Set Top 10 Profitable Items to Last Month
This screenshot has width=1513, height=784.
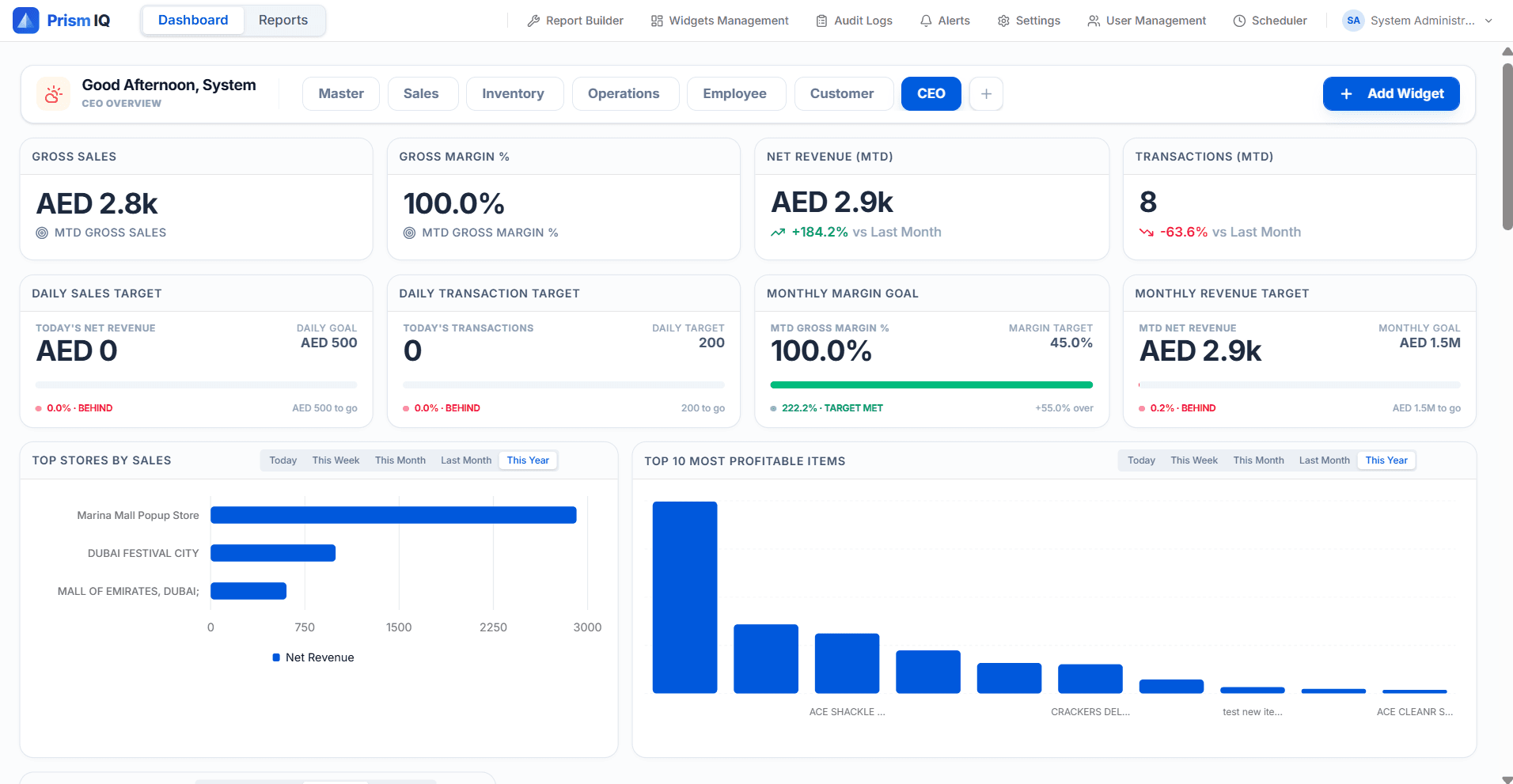[x=1323, y=460]
